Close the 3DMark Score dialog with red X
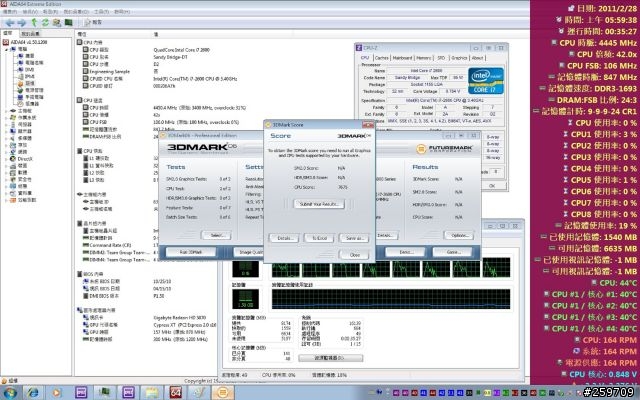This screenshot has height=400, width=640. pos(368,124)
